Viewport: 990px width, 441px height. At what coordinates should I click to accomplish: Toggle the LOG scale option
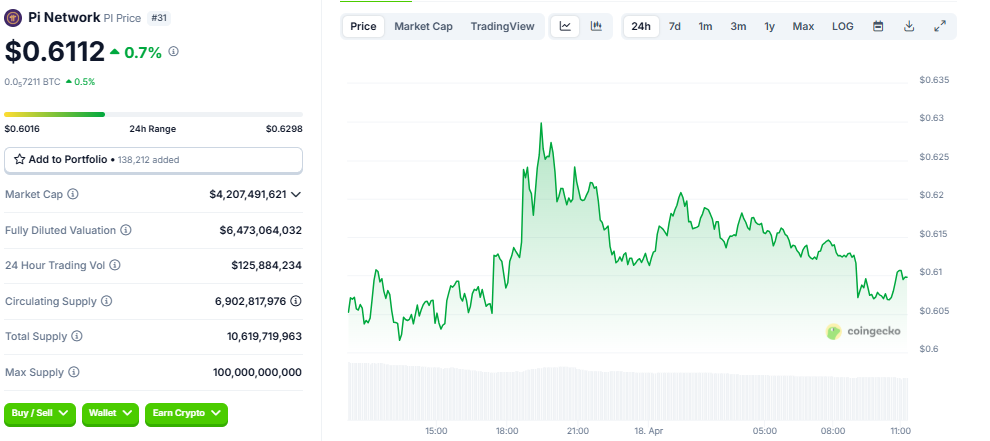coord(843,26)
